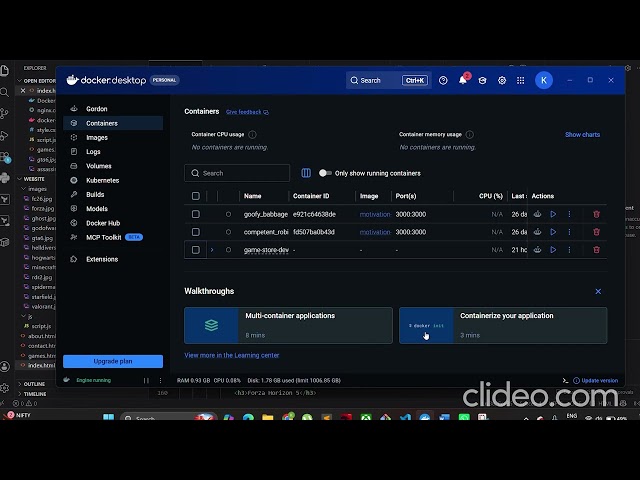Delete the game-store-dev container
Image resolution: width=640 pixels, height=480 pixels.
point(596,250)
